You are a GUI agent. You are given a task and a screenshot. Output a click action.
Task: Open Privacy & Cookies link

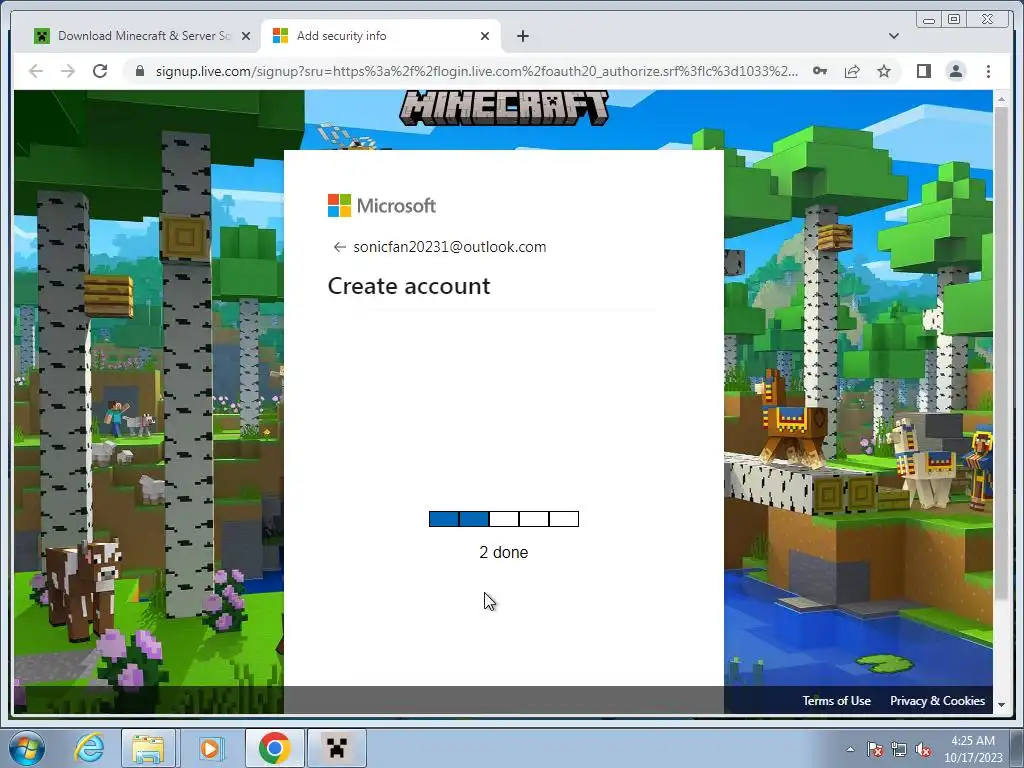click(937, 701)
